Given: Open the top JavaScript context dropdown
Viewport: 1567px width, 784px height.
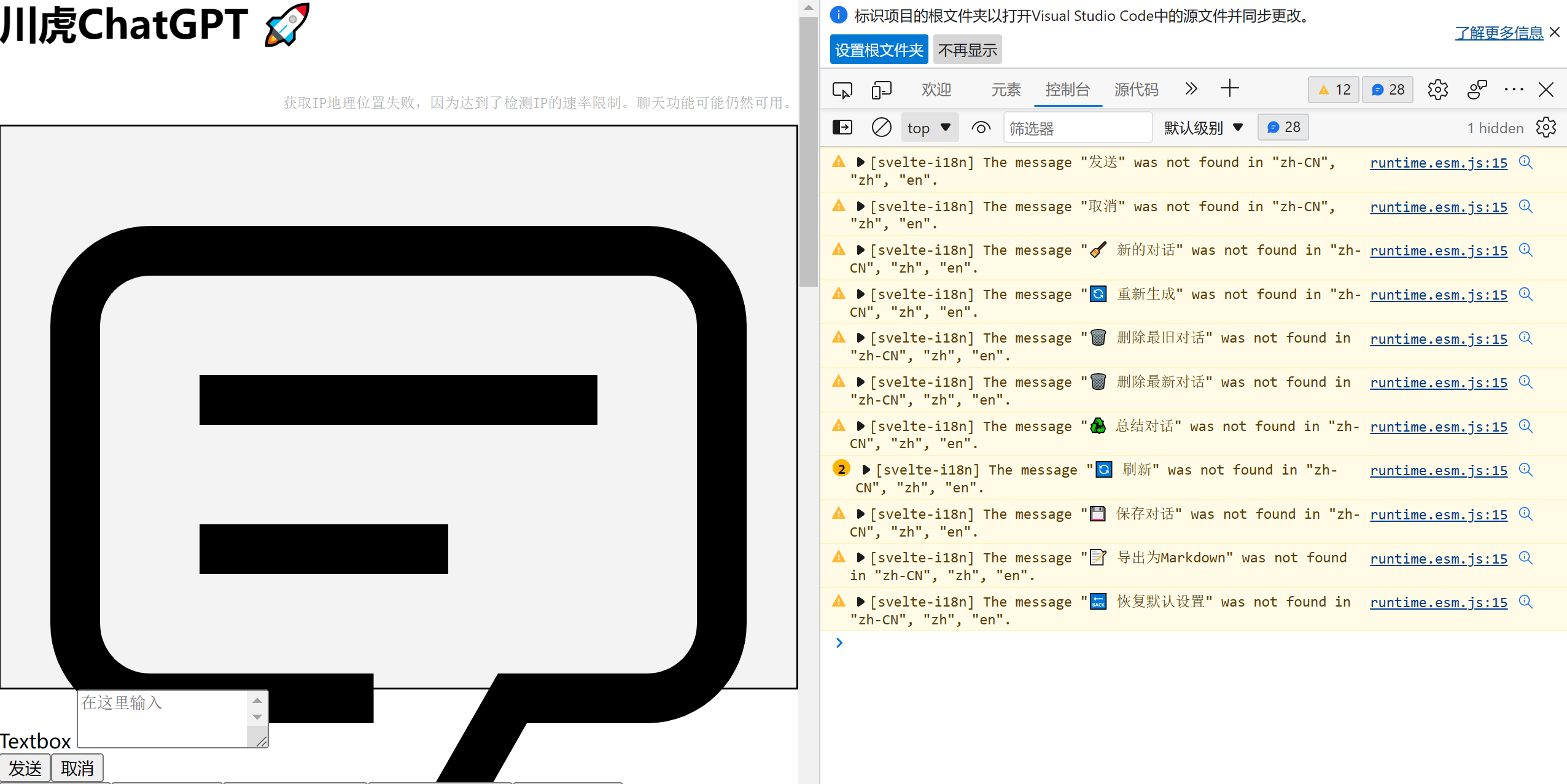Looking at the screenshot, I should point(929,128).
